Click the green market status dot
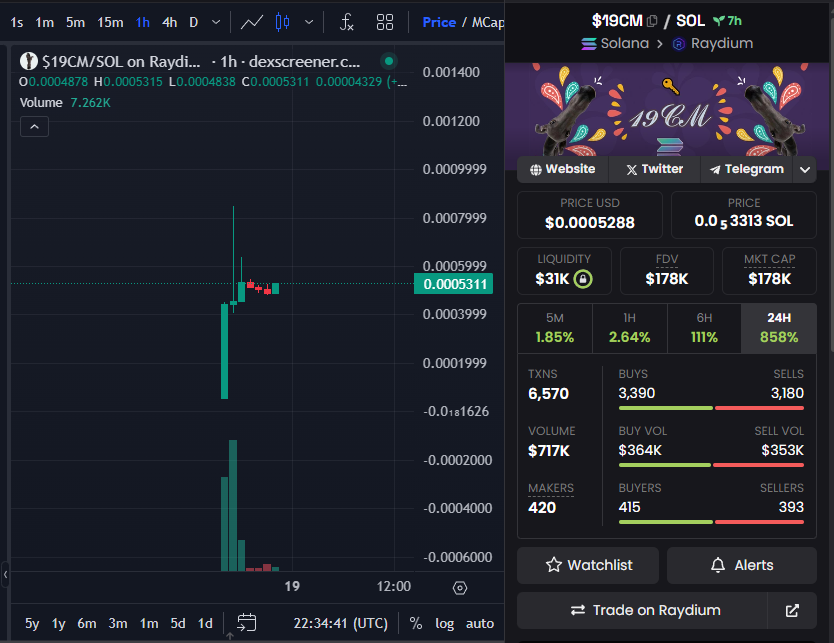Image resolution: width=834 pixels, height=643 pixels. tap(389, 61)
